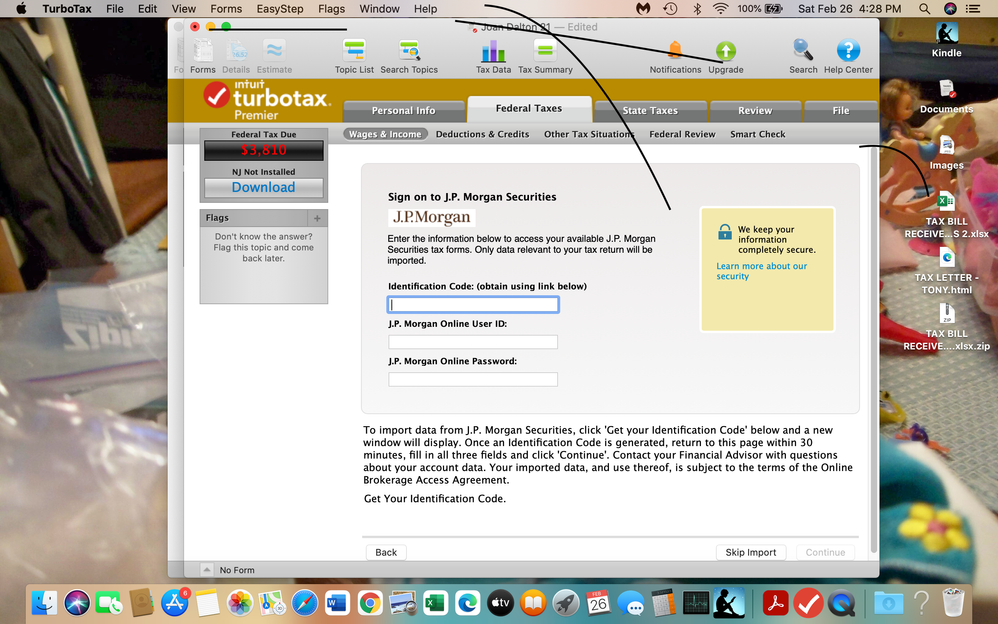Focus the J.P. Morgan Online User ID field
The width and height of the screenshot is (998, 624).
pyautogui.click(x=473, y=342)
